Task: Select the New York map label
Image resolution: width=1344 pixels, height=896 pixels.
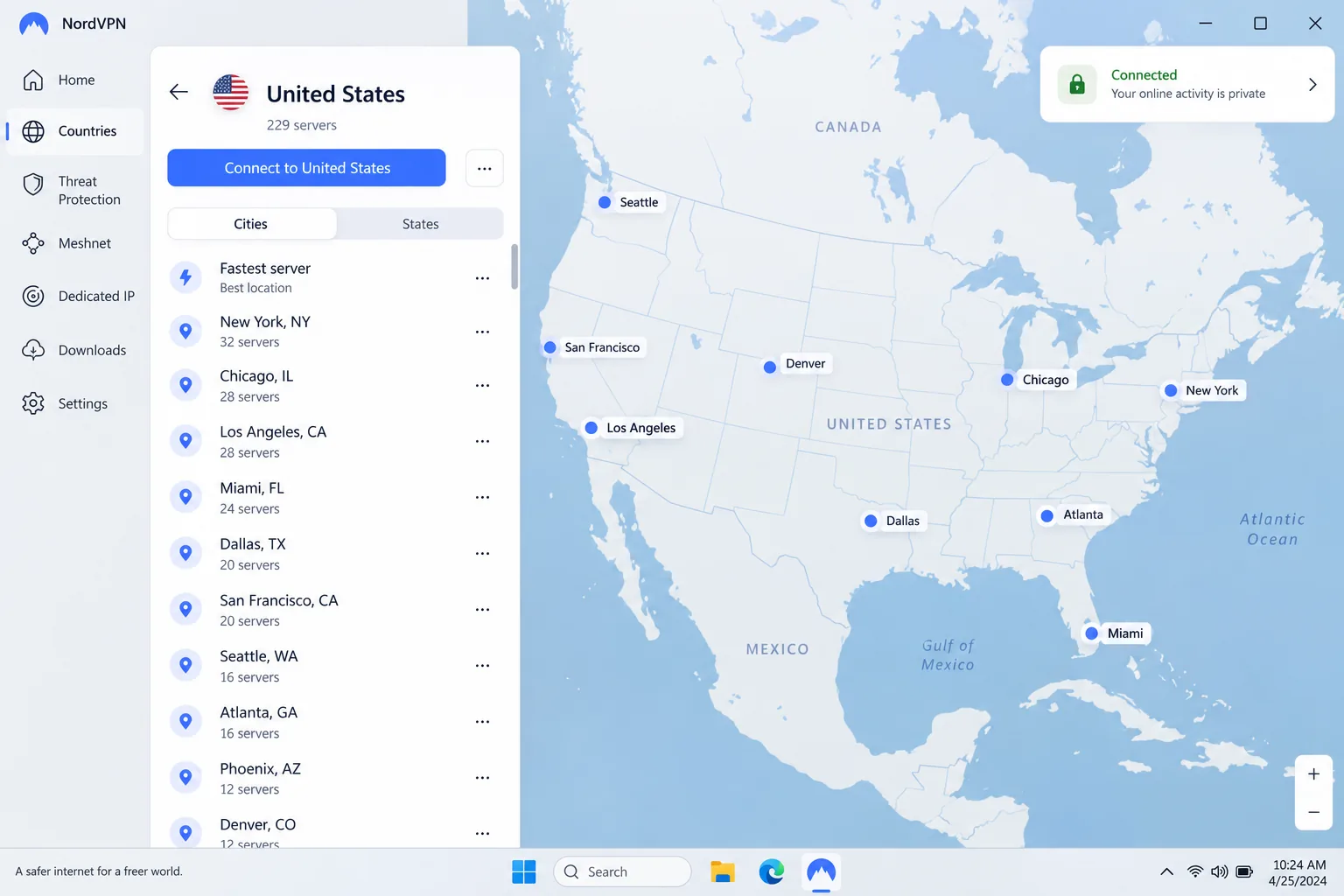Action: 1212,390
